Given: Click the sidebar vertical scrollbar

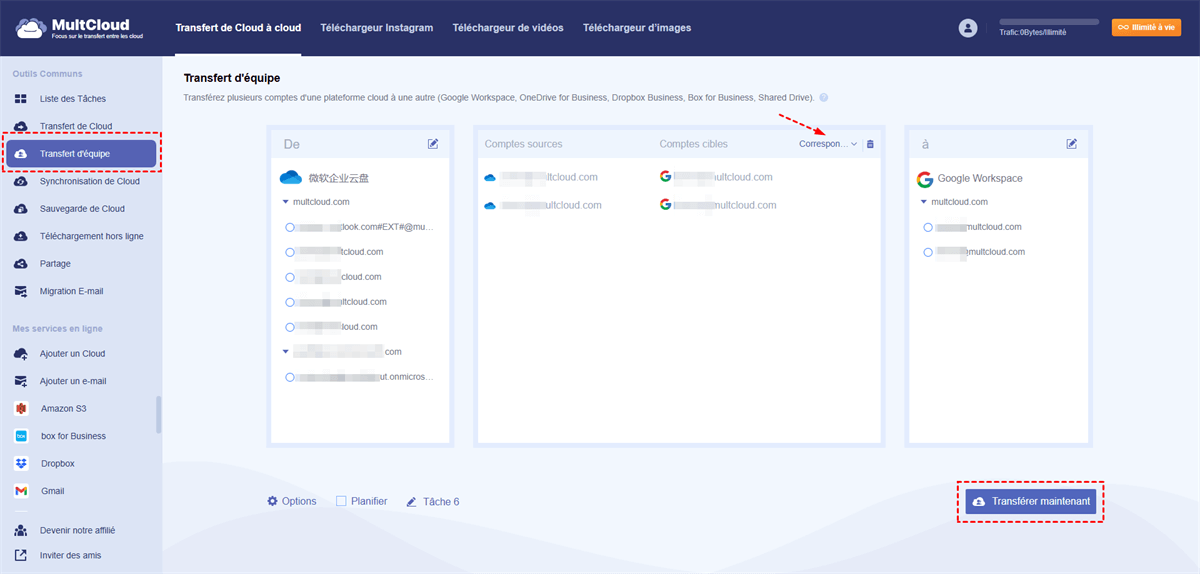Looking at the screenshot, I should (158, 414).
